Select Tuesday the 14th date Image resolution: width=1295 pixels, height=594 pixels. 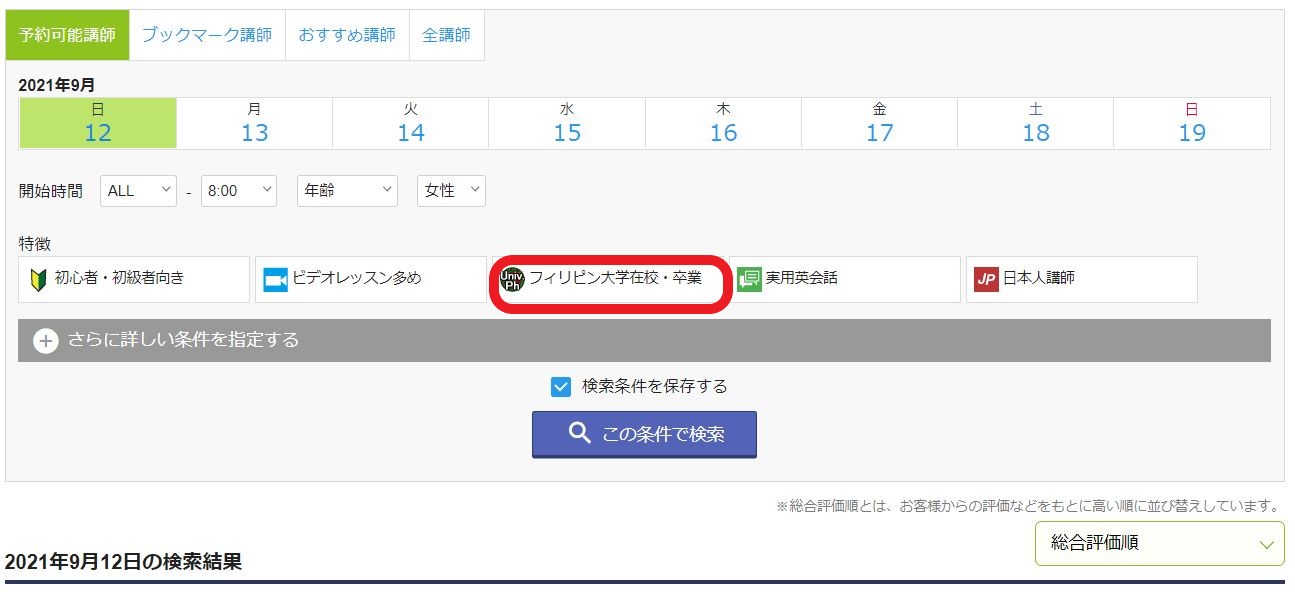(x=410, y=123)
